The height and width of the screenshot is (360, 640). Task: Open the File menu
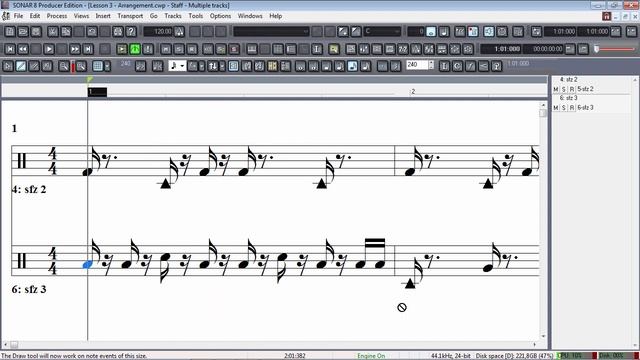pyautogui.click(x=18, y=16)
